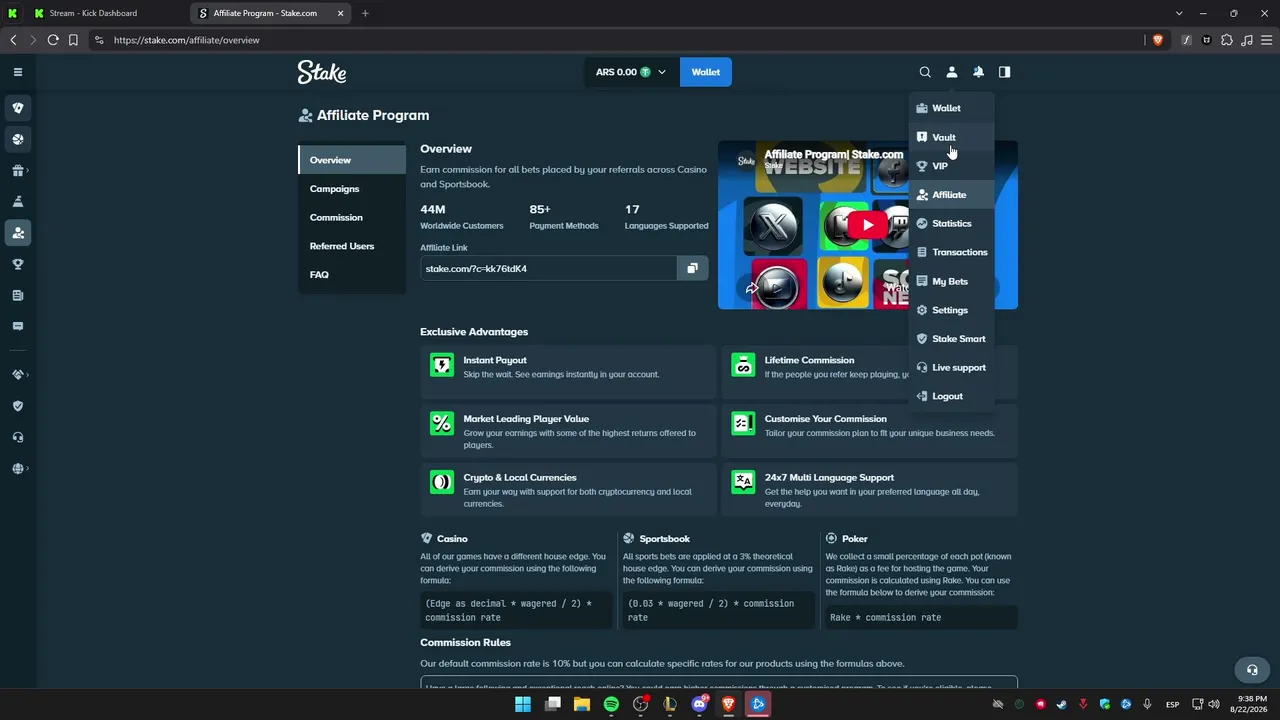This screenshot has height=720, width=1280.
Task: Open the Language globe icon in sidebar
Action: point(17,468)
